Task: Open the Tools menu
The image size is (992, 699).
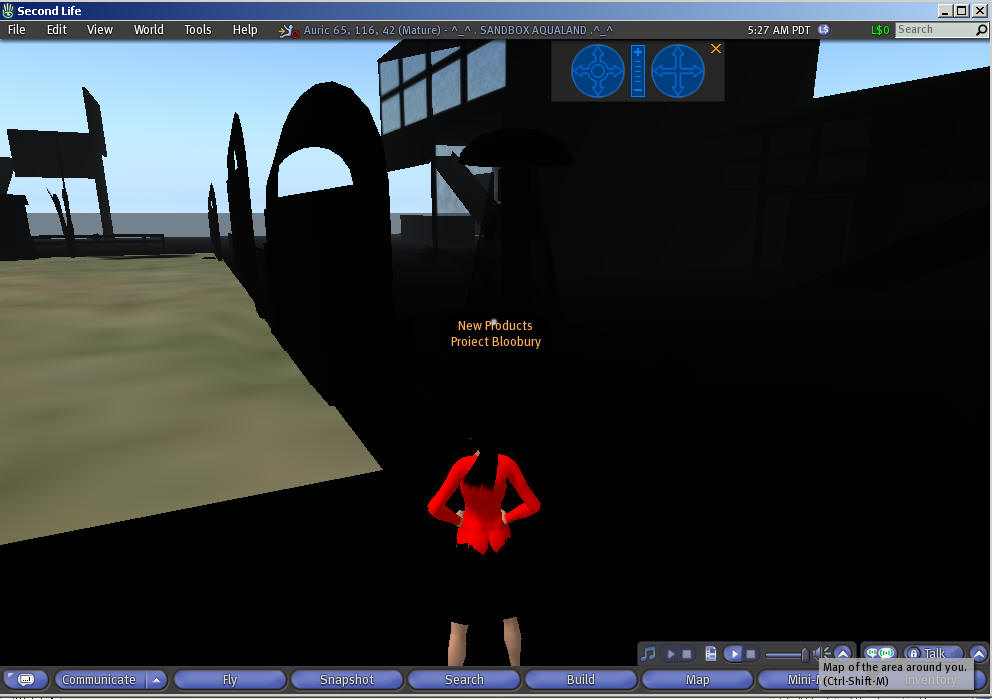Action: click(x=197, y=30)
